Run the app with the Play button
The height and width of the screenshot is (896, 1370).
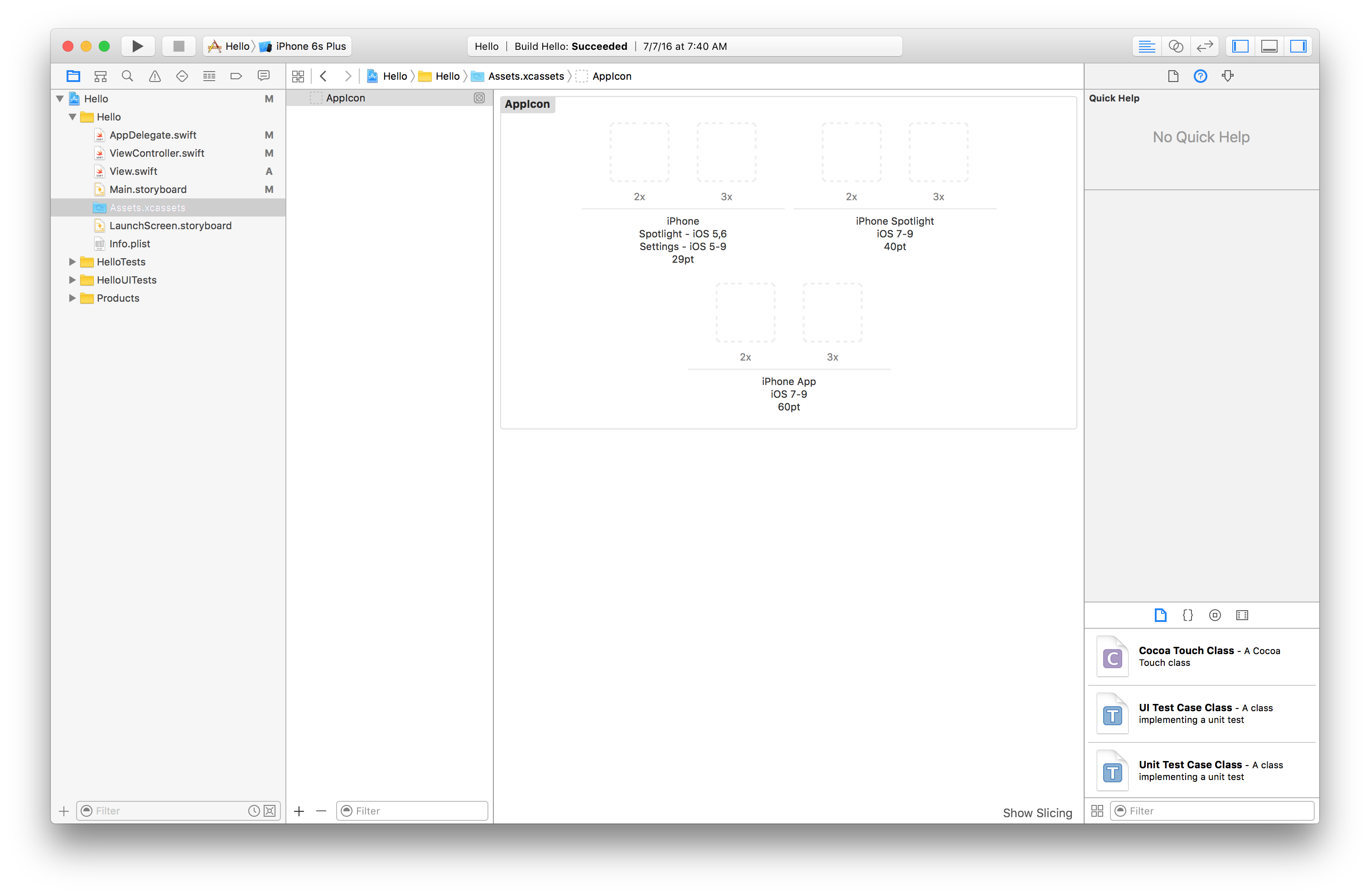(138, 46)
